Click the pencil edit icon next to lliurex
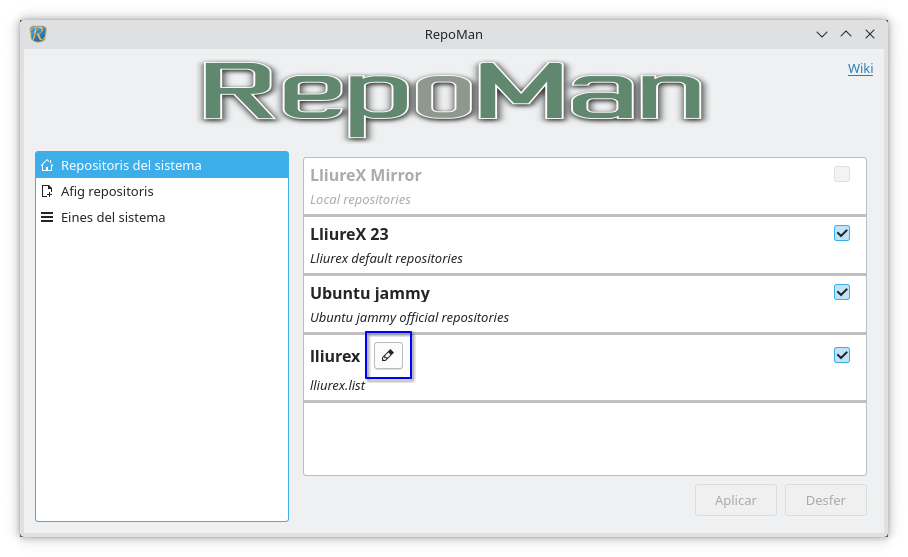This screenshot has height=557, width=908. coord(388,355)
